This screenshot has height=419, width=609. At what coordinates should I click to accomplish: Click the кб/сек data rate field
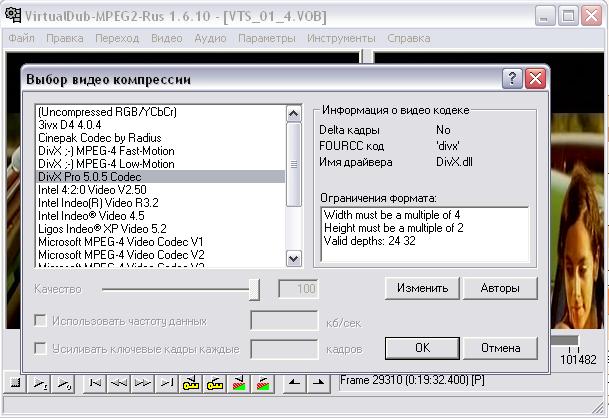[284, 320]
